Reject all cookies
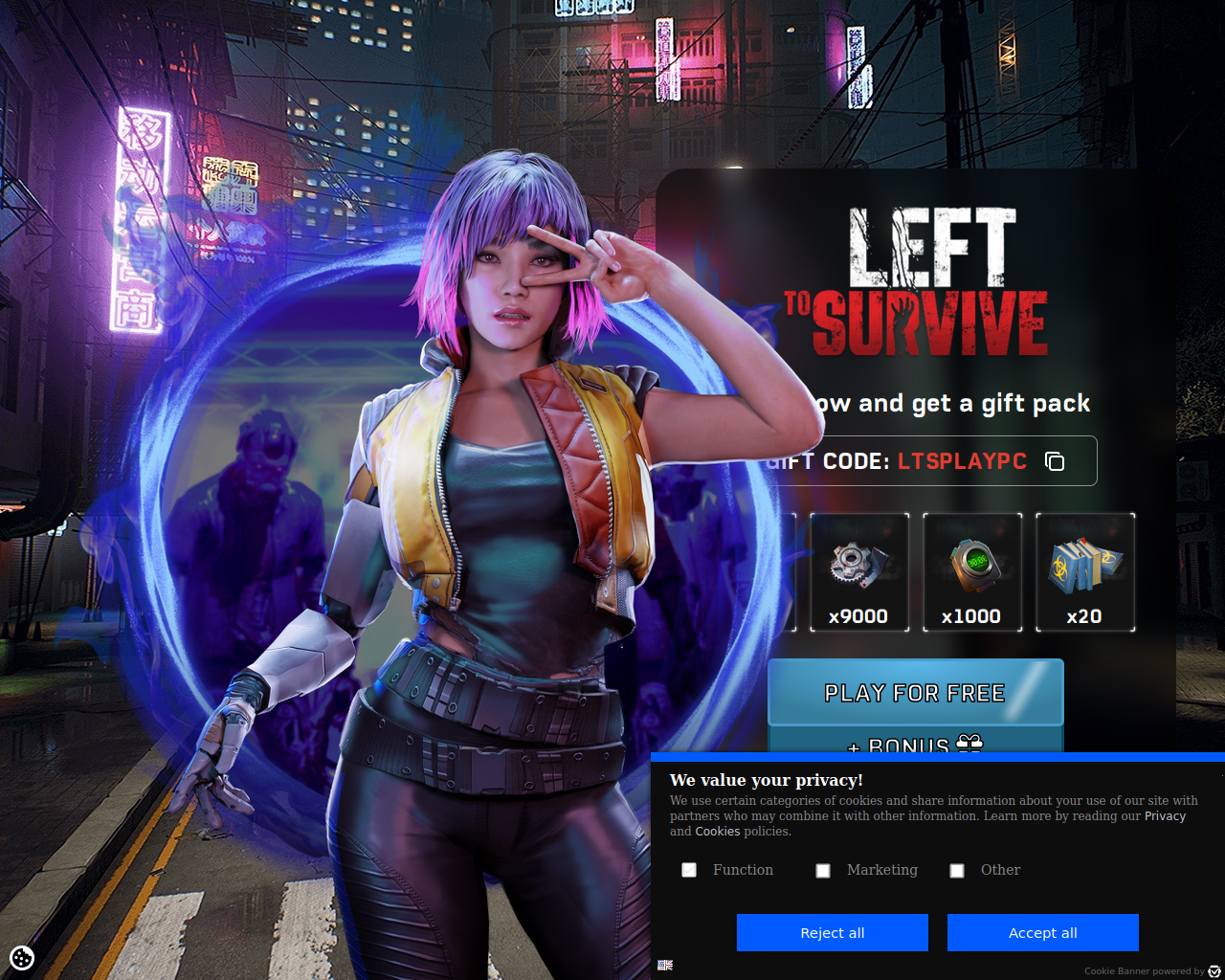This screenshot has height=980, width=1225. [x=833, y=932]
